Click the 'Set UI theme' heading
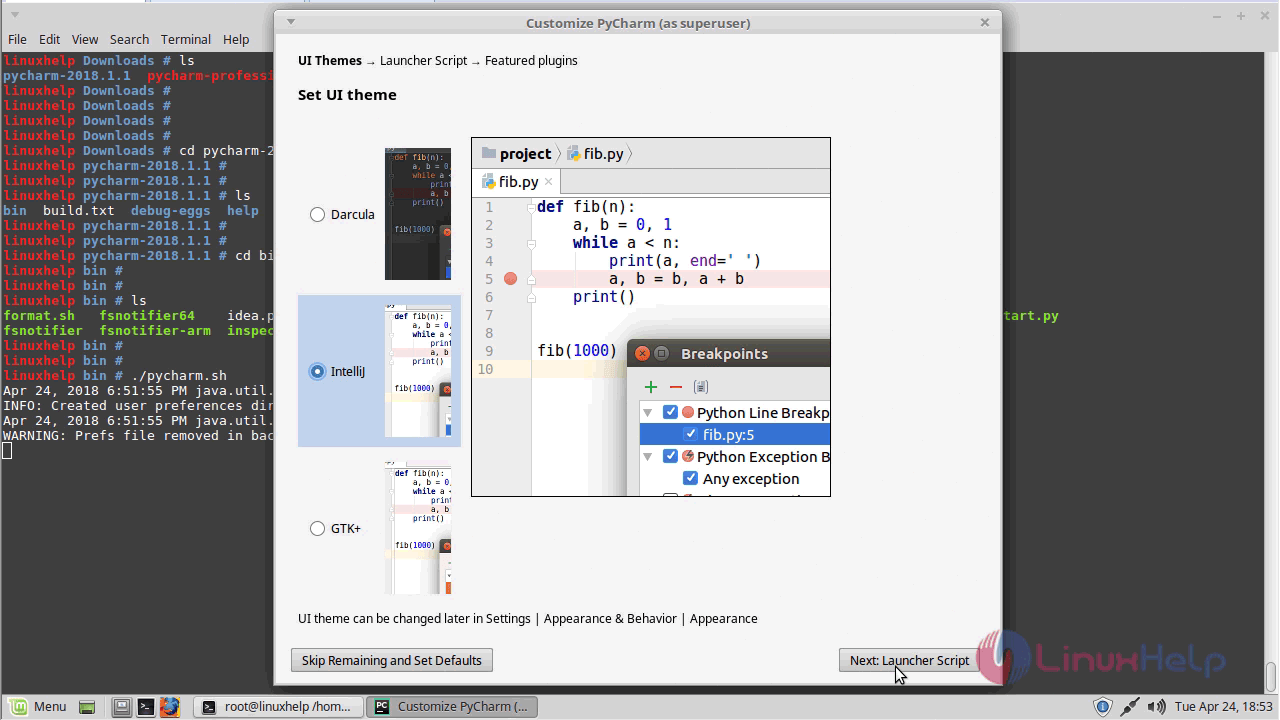Viewport: 1280px width, 720px height. [x=347, y=95]
